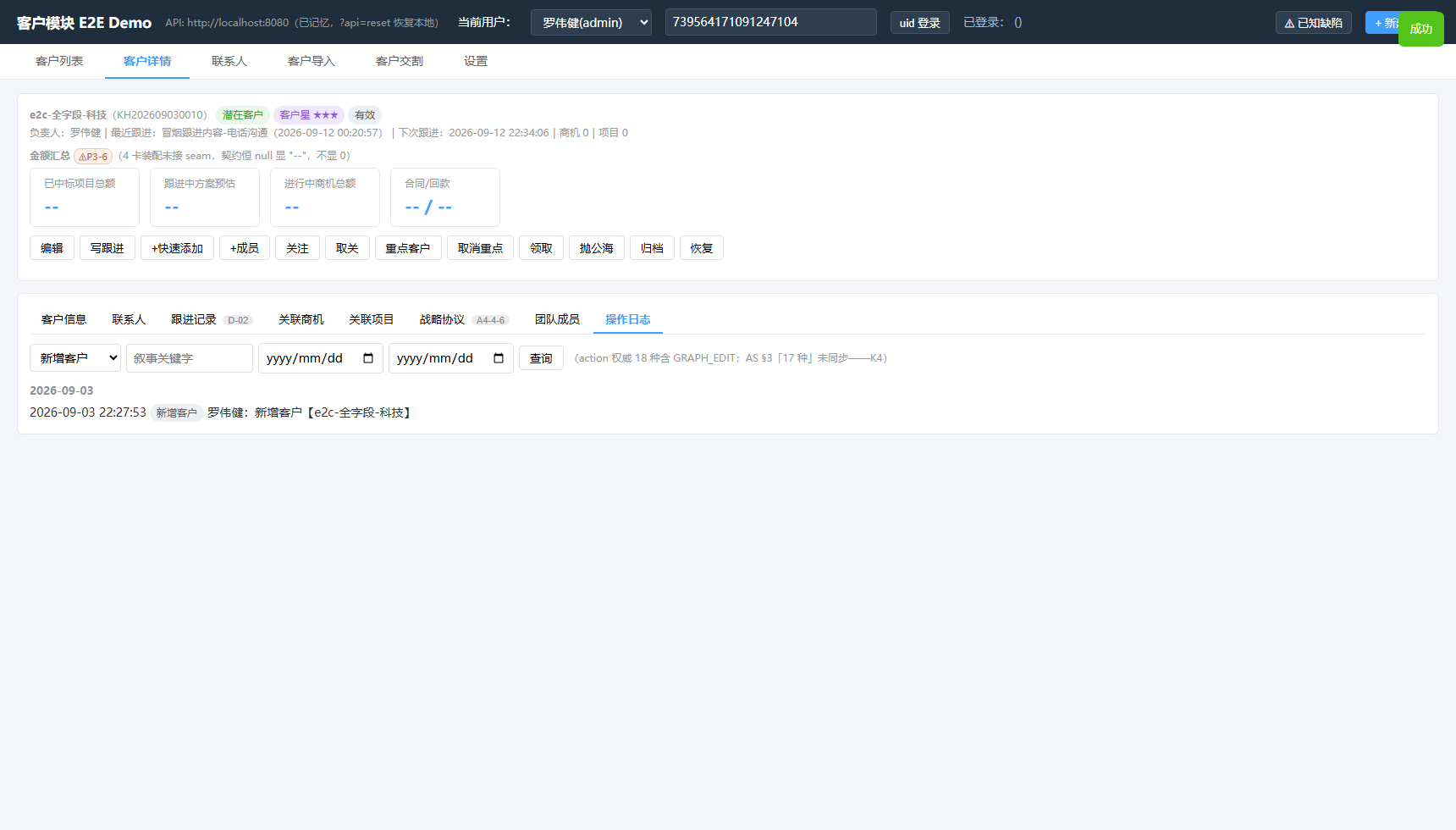The image size is (1456, 830).
Task: Open calendar picker on first date field
Action: (368, 358)
